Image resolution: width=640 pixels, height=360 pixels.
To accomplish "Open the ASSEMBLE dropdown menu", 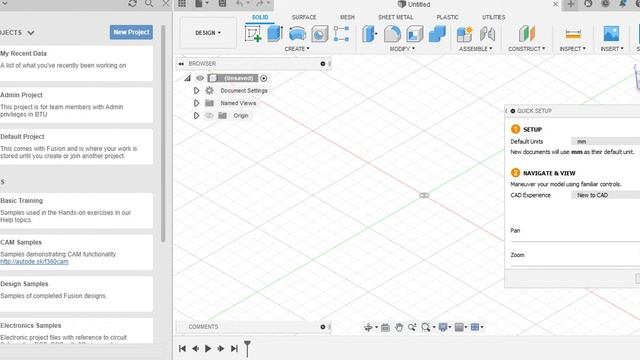I will (x=476, y=49).
